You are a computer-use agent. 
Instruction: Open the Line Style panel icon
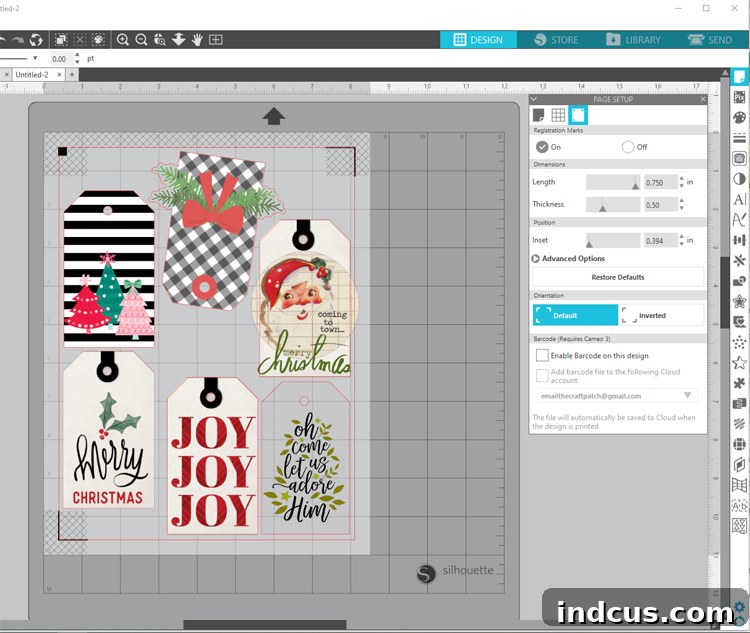click(739, 138)
